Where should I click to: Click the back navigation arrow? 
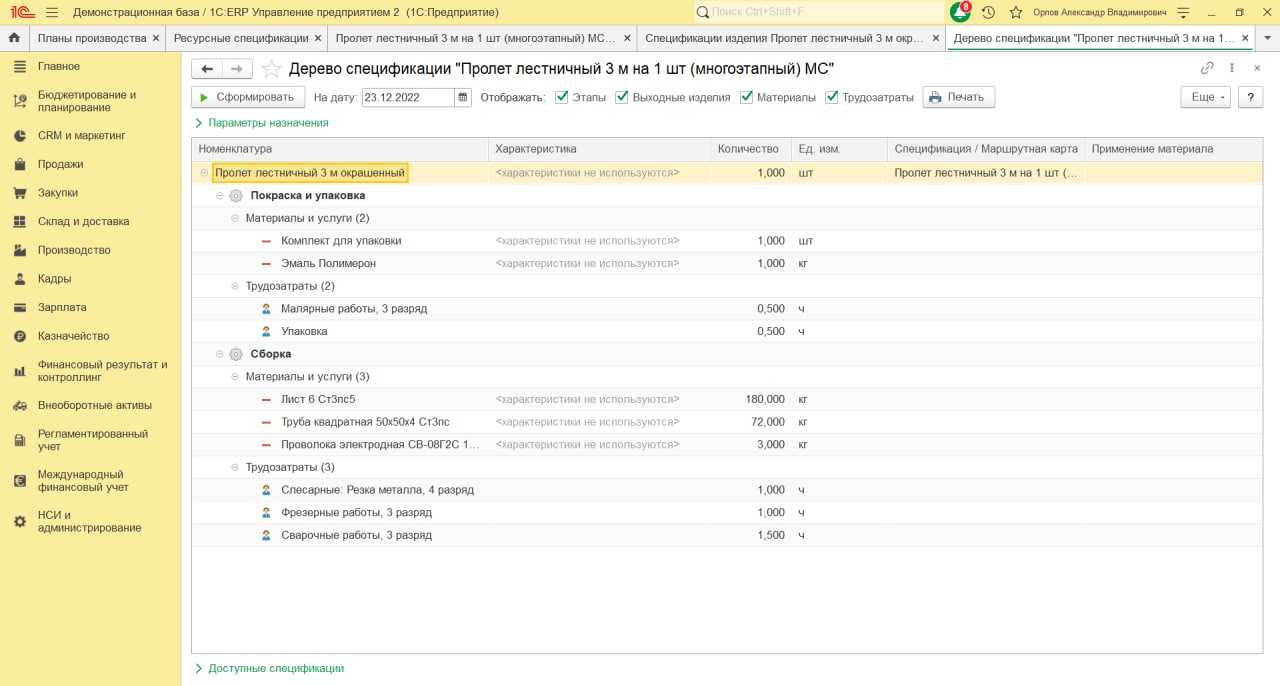207,69
